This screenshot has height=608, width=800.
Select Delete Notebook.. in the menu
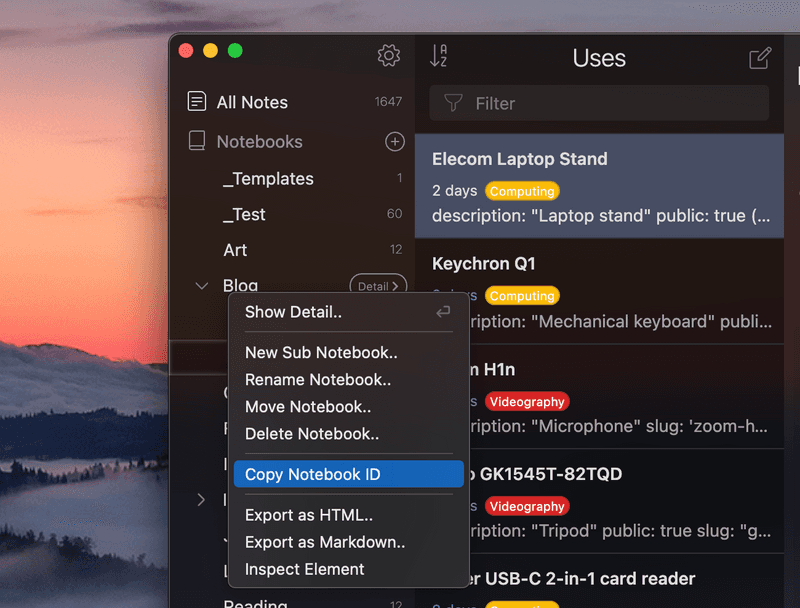[x=312, y=434]
